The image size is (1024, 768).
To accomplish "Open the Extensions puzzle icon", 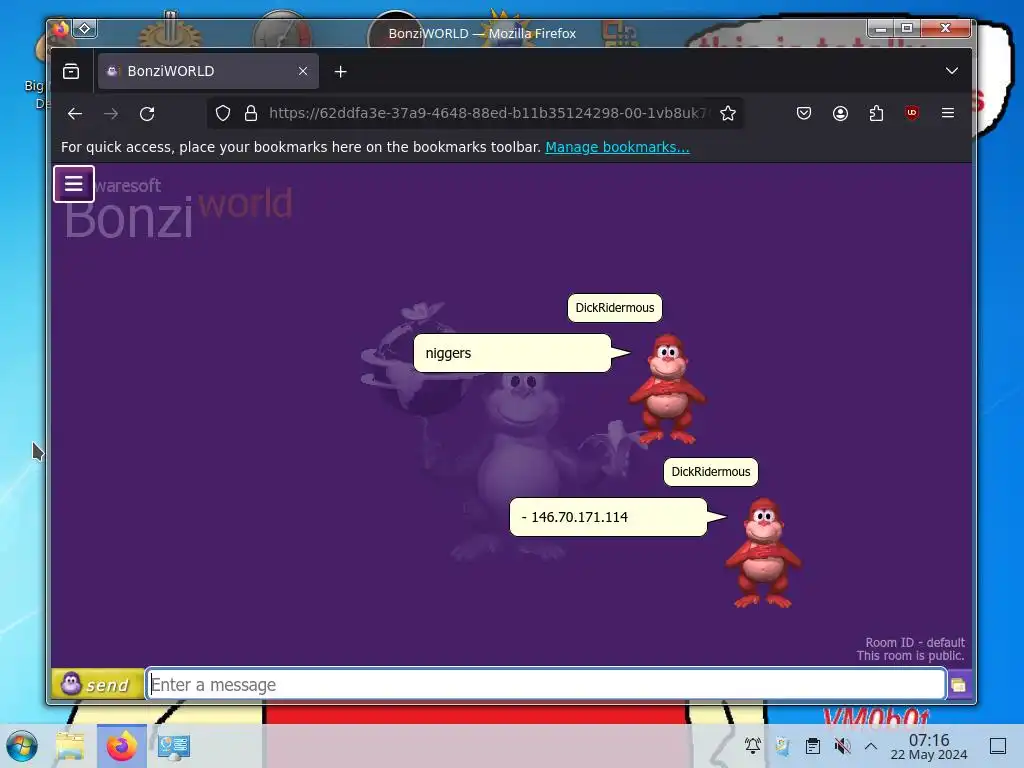I will (x=876, y=114).
